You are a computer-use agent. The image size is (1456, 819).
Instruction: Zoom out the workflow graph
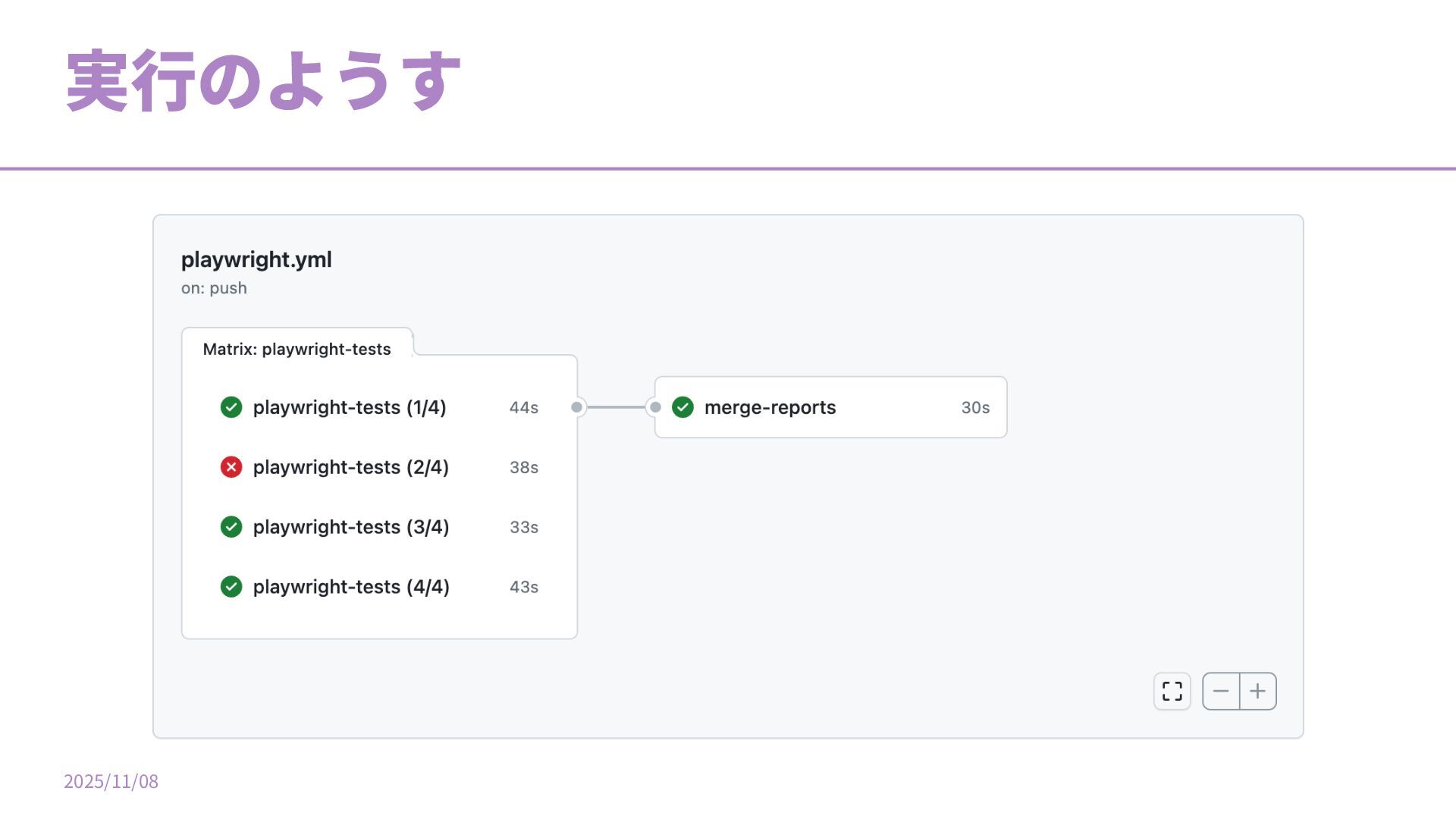tap(1221, 691)
